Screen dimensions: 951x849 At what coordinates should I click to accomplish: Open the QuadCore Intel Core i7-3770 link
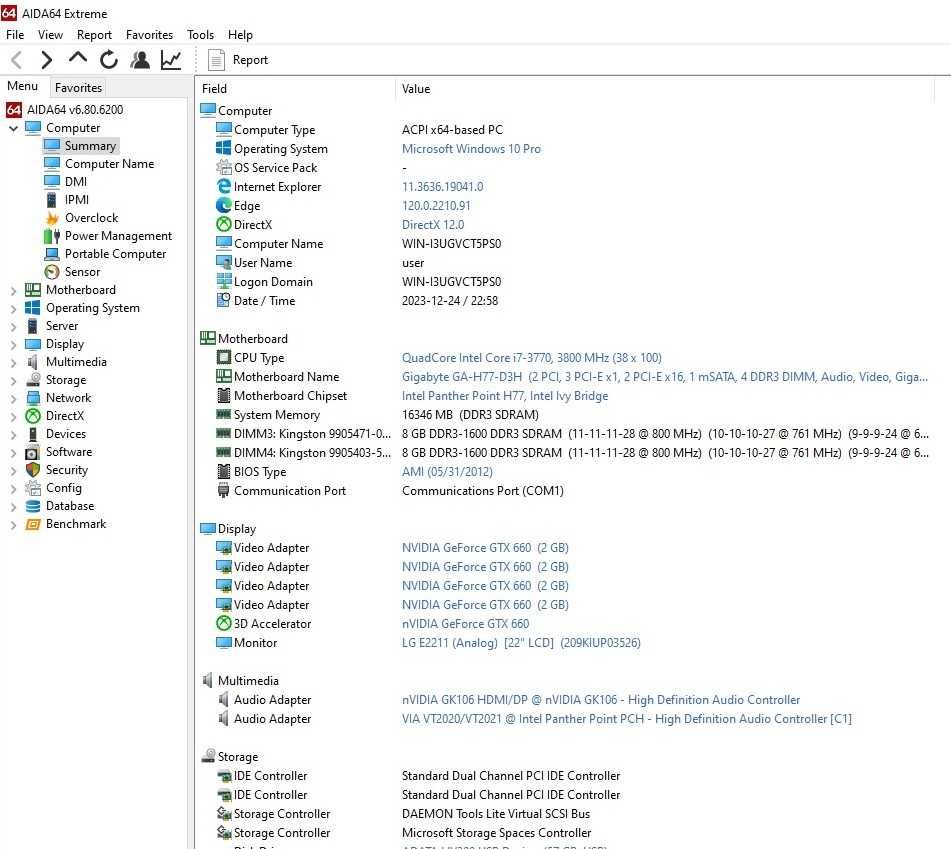click(531, 358)
